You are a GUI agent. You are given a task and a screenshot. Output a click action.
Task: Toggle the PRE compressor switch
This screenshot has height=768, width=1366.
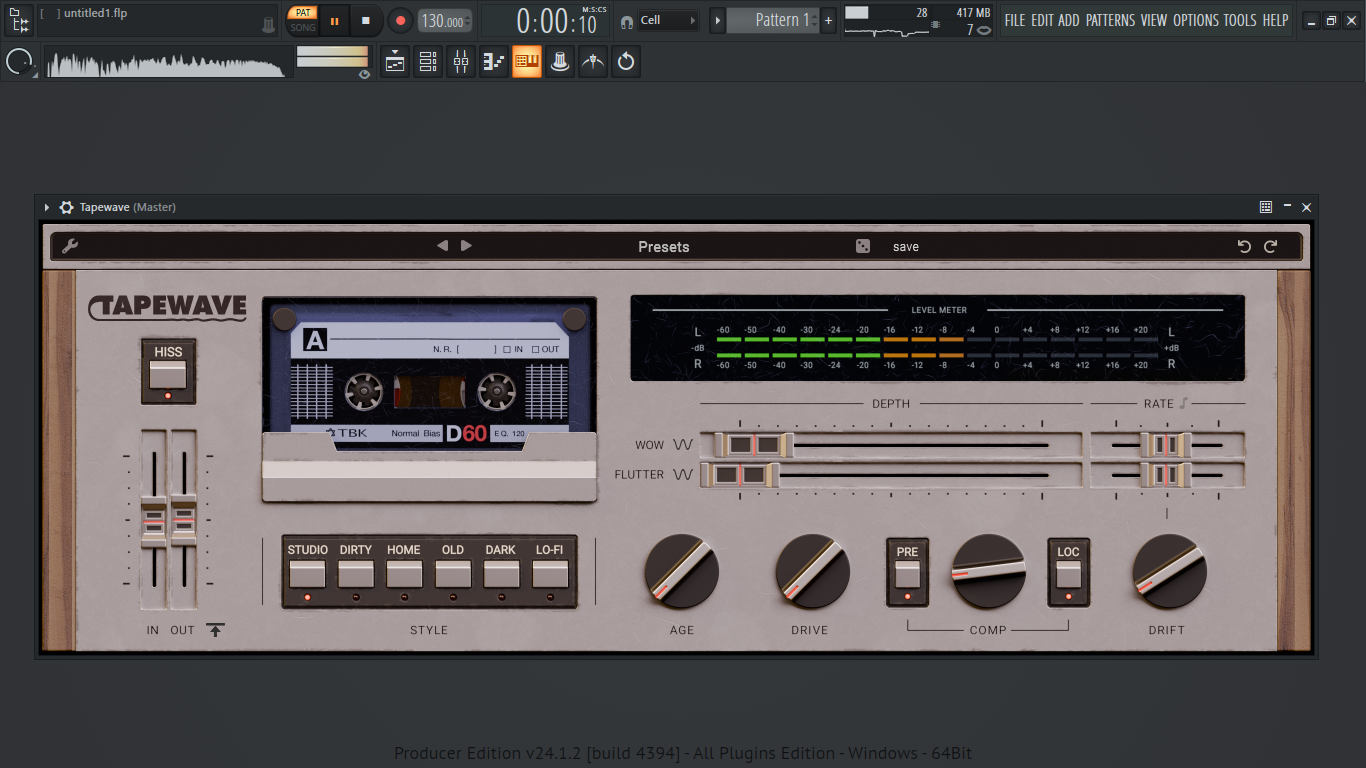tap(907, 574)
